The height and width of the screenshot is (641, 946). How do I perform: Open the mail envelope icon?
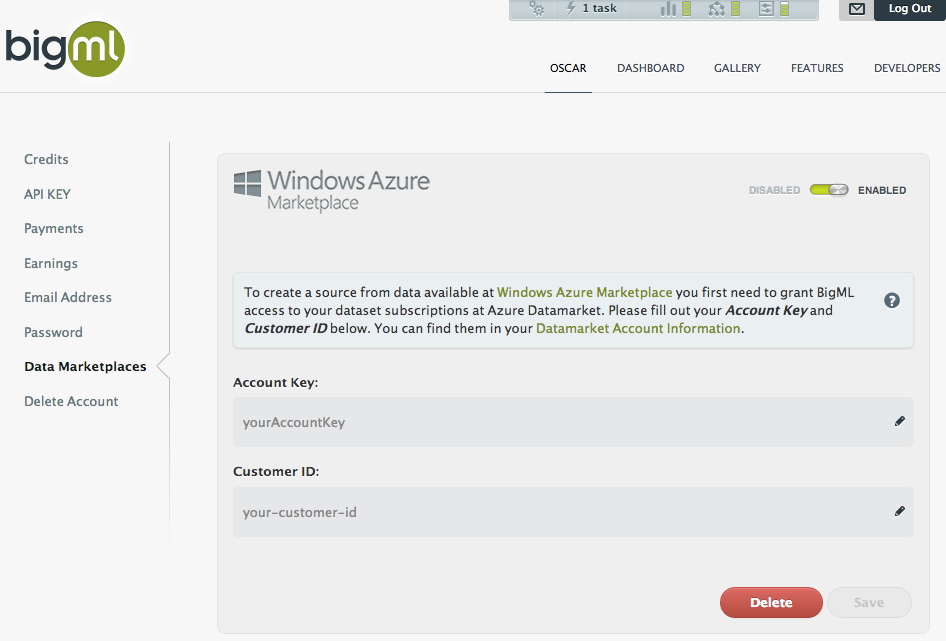(856, 9)
